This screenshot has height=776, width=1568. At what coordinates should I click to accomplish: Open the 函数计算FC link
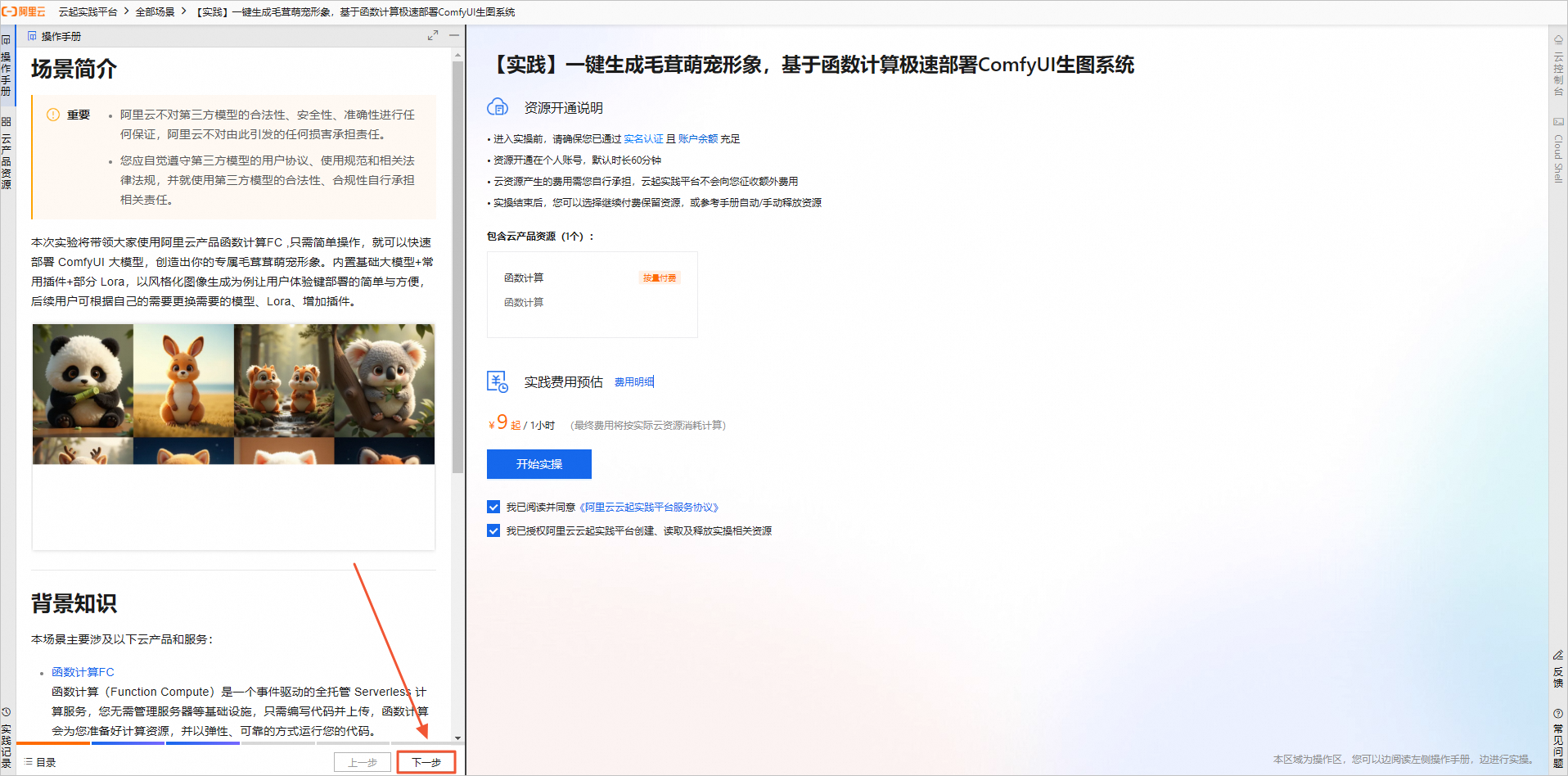coord(83,672)
